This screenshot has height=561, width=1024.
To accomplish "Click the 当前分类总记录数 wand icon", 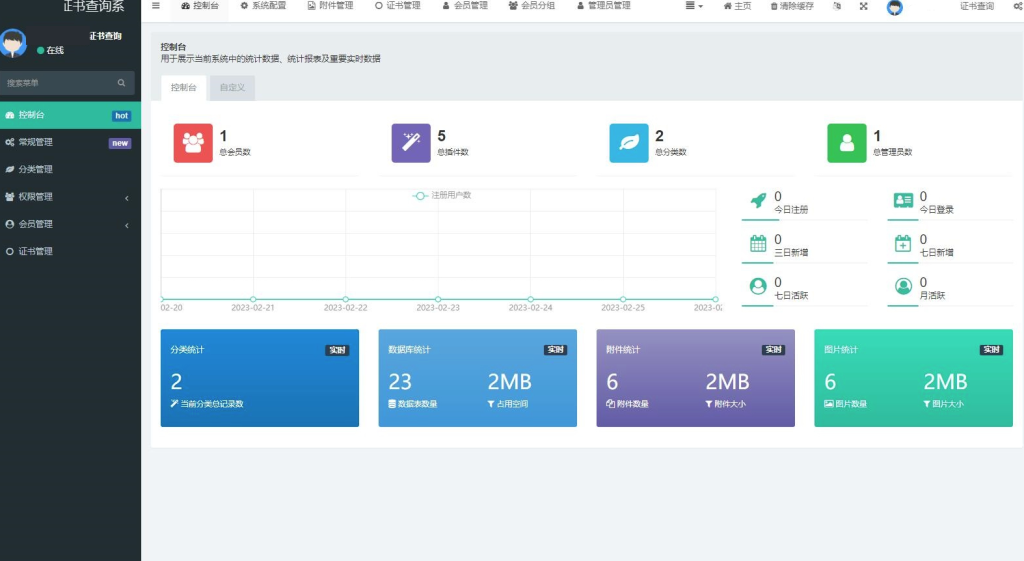I will click(x=174, y=404).
